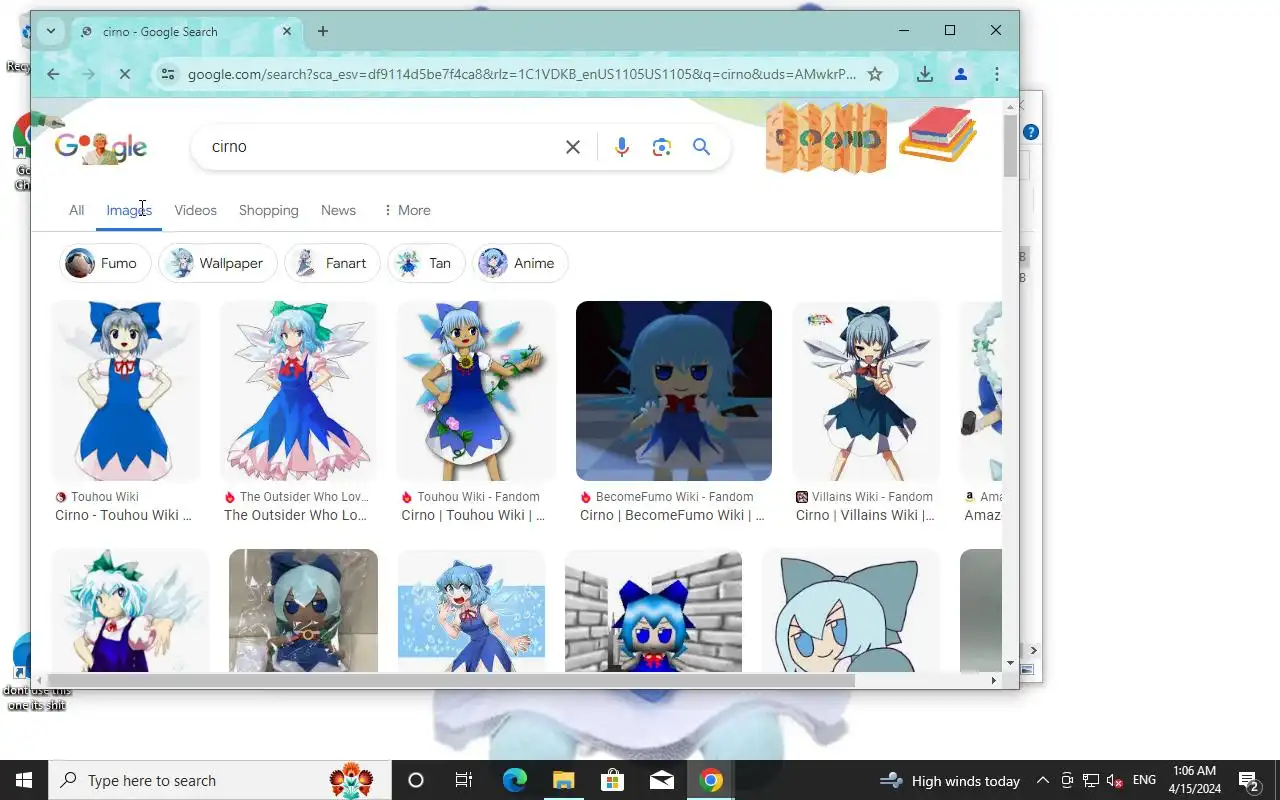Screen dimensions: 1280x800
Task: Bookmark this page with the star
Action: (x=875, y=74)
